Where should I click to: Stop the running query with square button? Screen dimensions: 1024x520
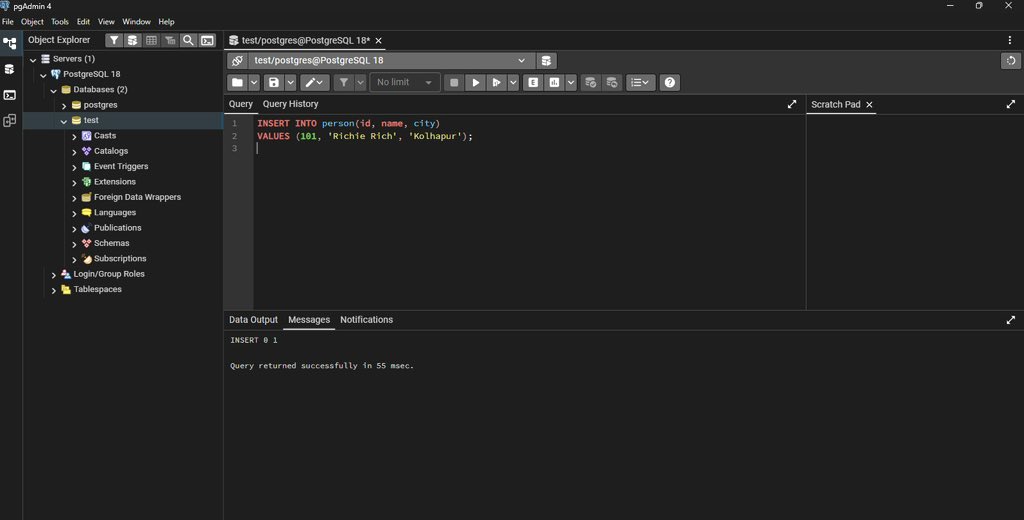coord(455,82)
